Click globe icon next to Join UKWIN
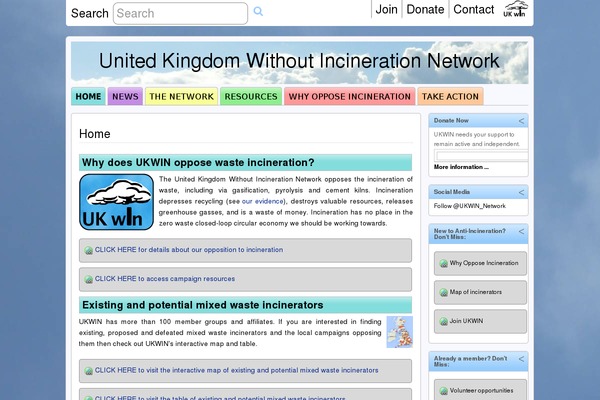600x400 pixels. [443, 322]
